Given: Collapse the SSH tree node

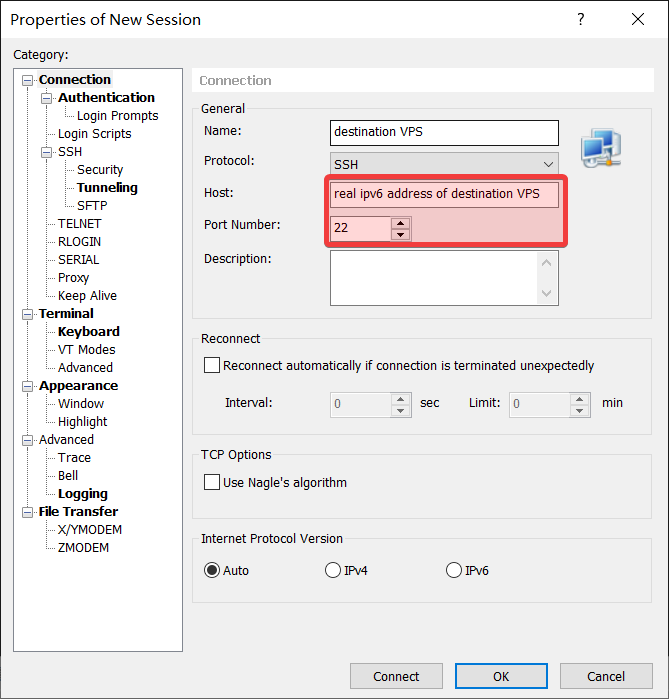Looking at the screenshot, I should click(x=46, y=152).
